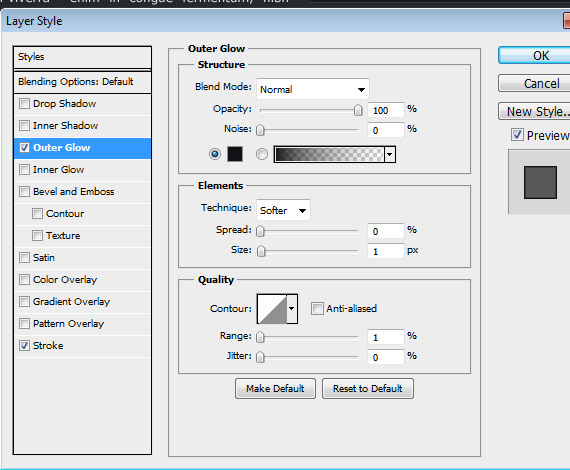The image size is (570, 470).
Task: Enable the Satin checkbox
Action: (x=24, y=258)
